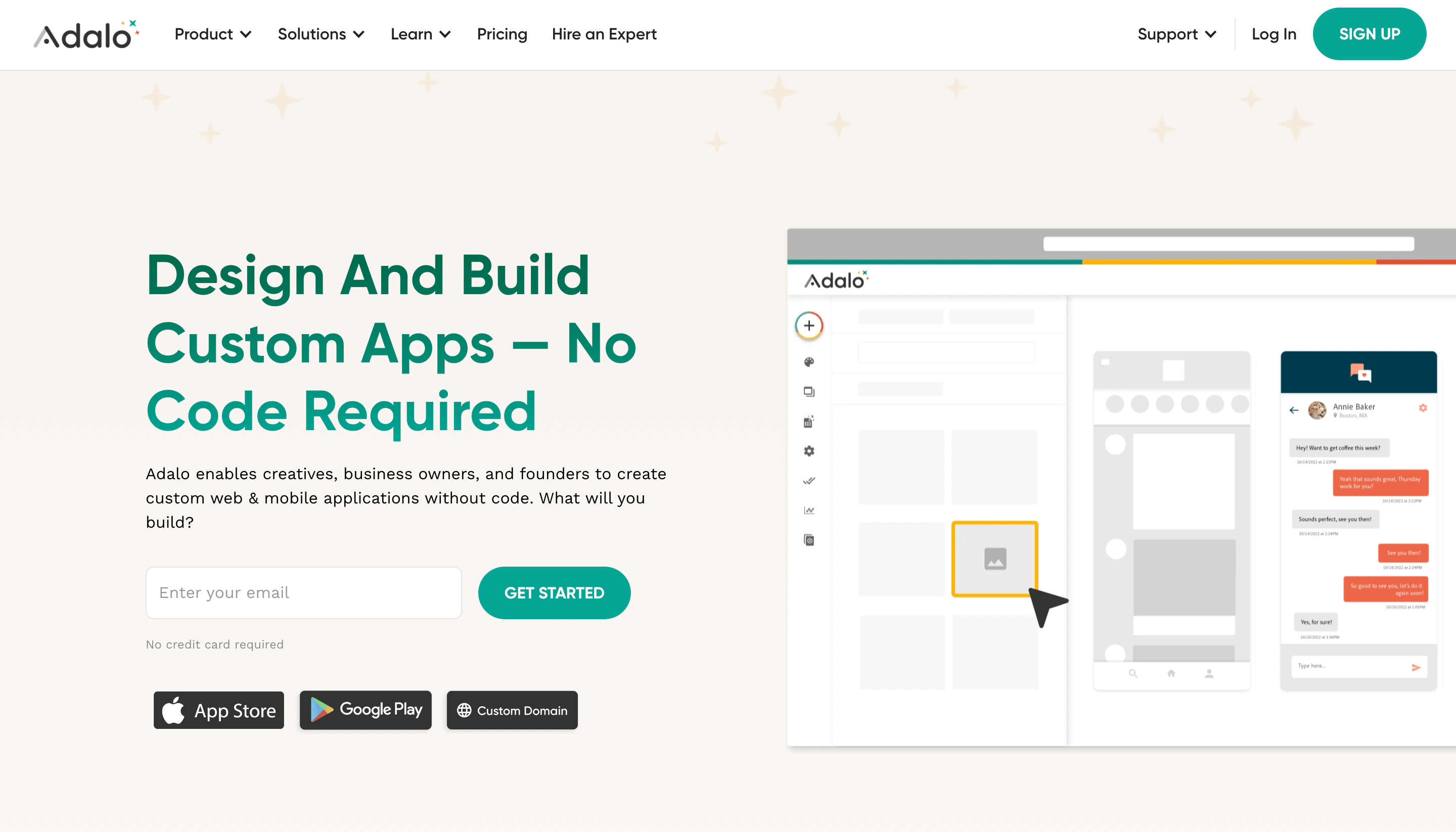
Task: Click the "No credit card required" note
Action: click(215, 644)
